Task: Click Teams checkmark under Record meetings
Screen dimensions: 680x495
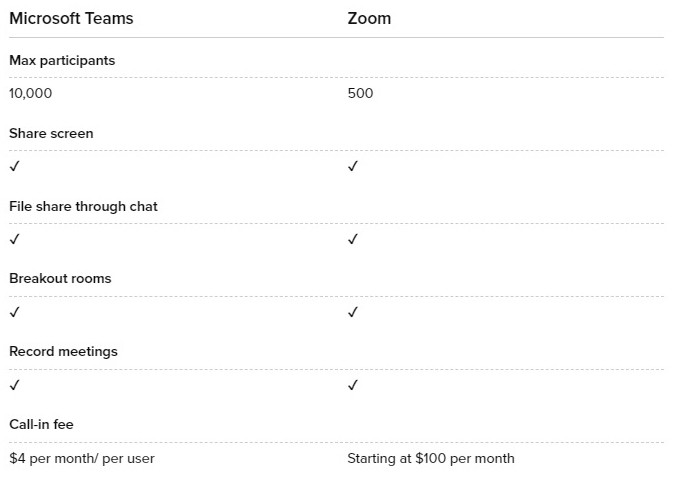Action: point(14,385)
